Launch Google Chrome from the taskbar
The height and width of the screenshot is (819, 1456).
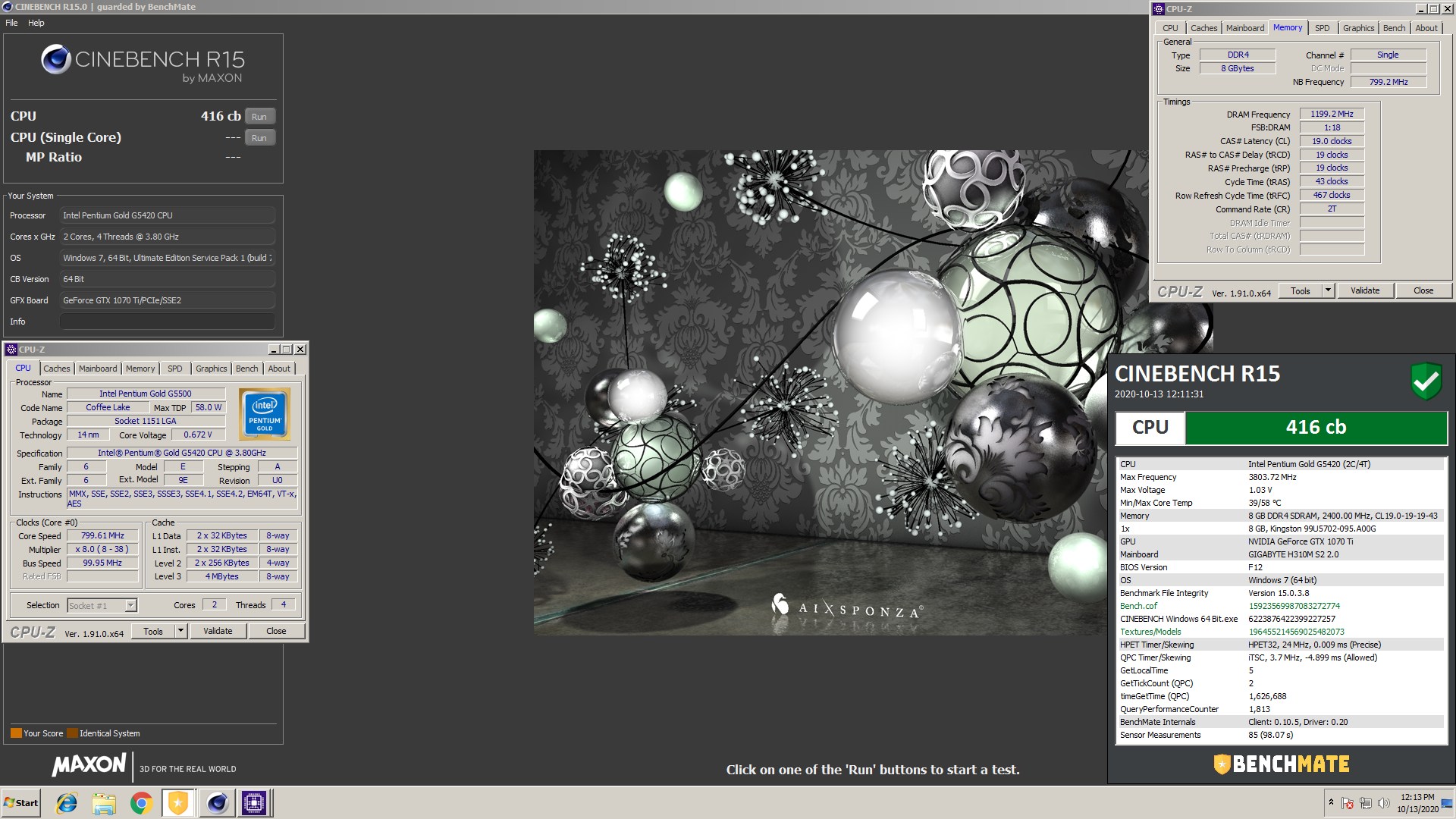pos(141,803)
